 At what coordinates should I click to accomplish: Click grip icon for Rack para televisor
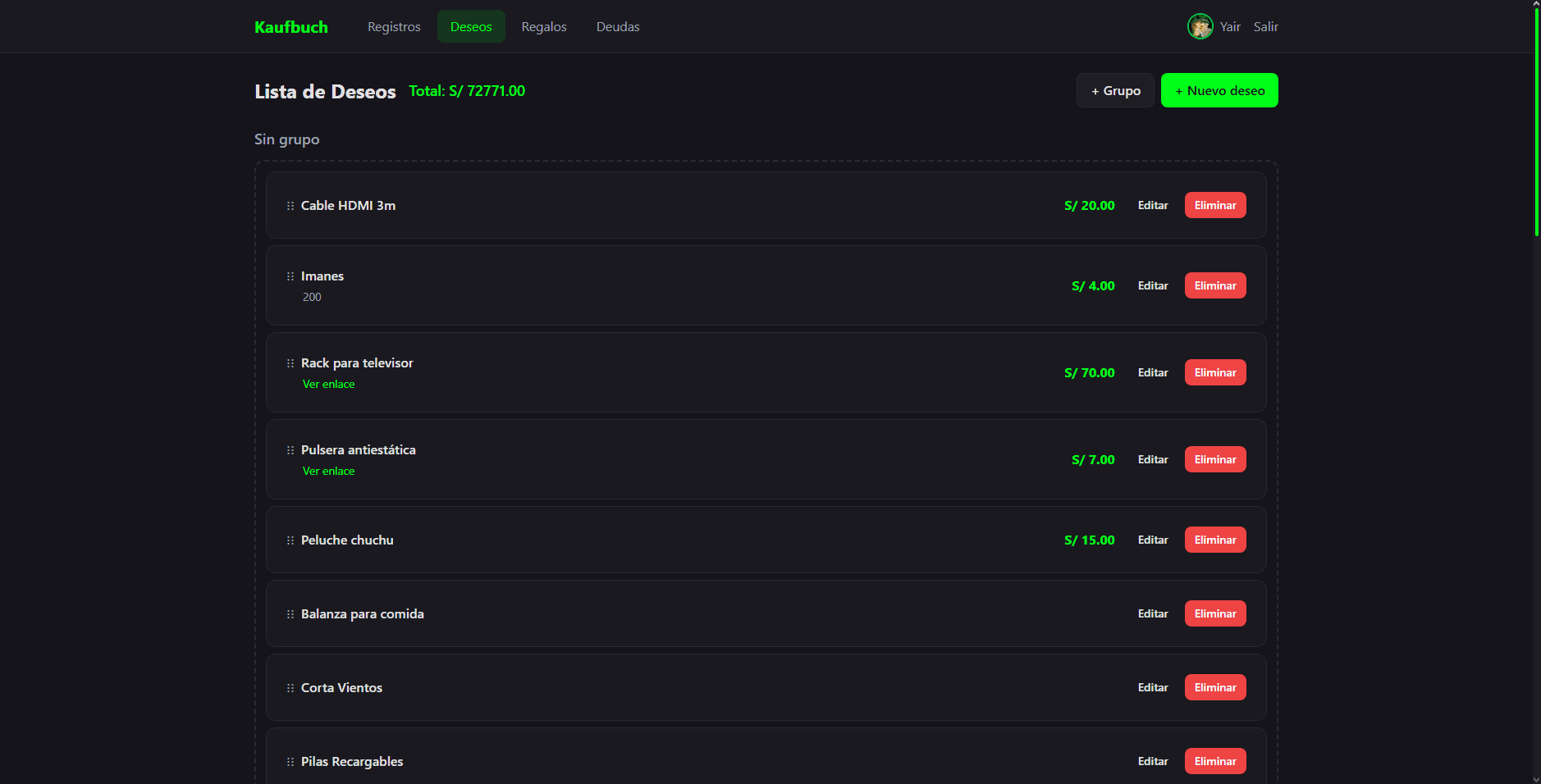tap(290, 363)
